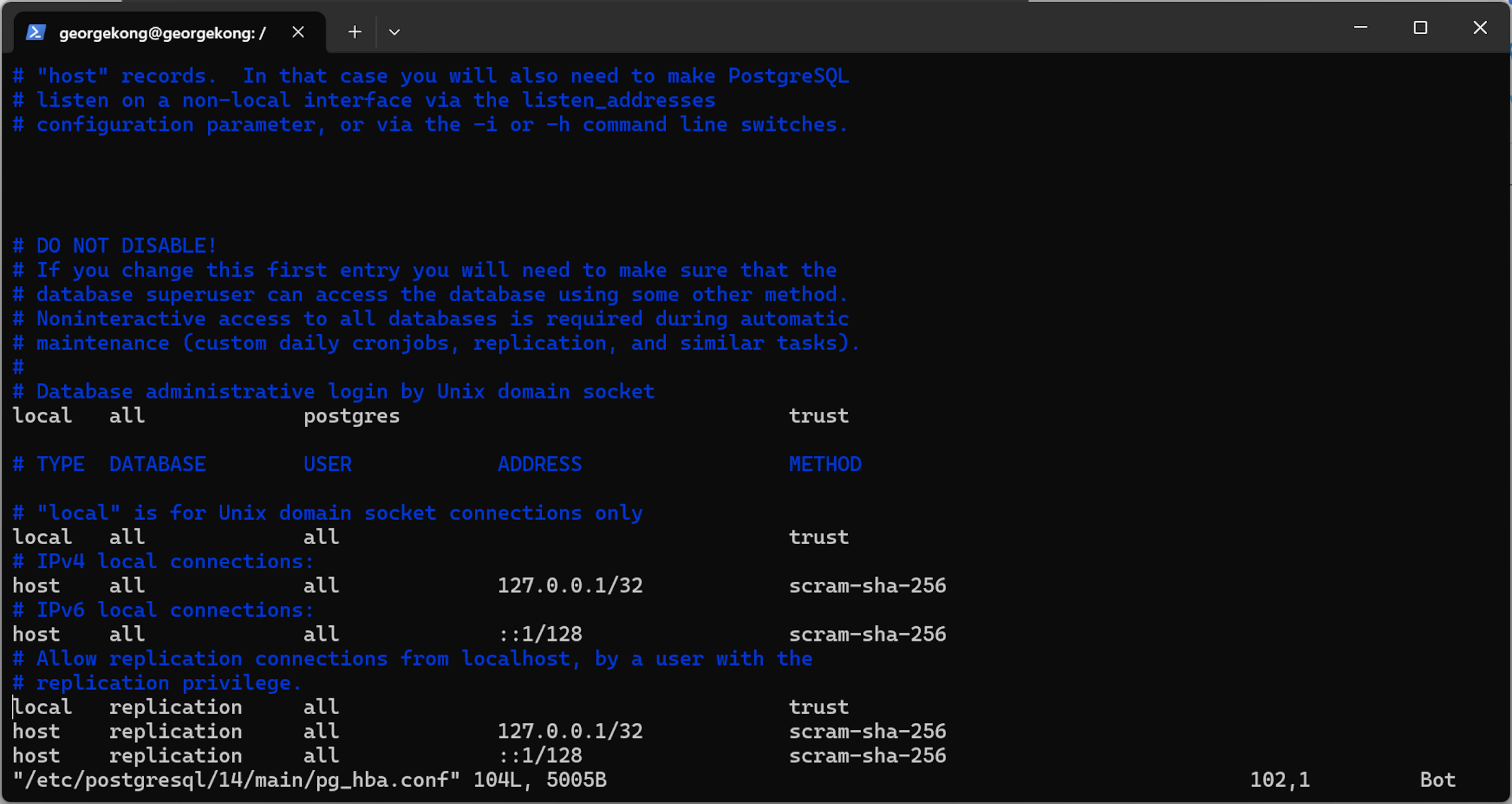
Task: Close the terminal window
Action: point(1480,28)
